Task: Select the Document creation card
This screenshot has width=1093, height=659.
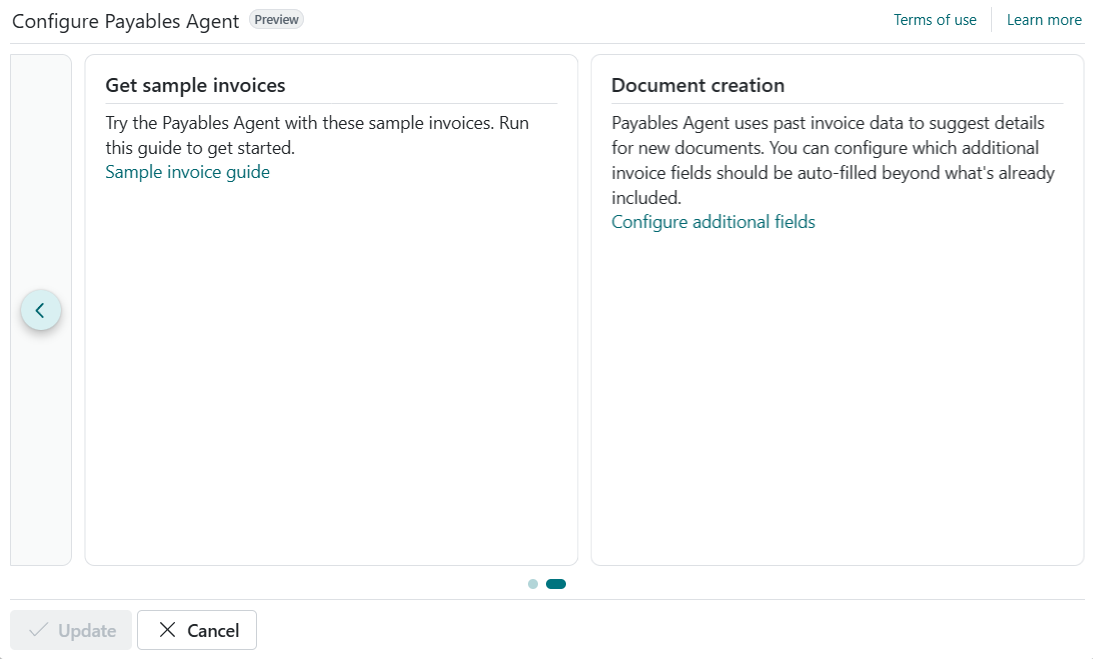Action: 838,310
